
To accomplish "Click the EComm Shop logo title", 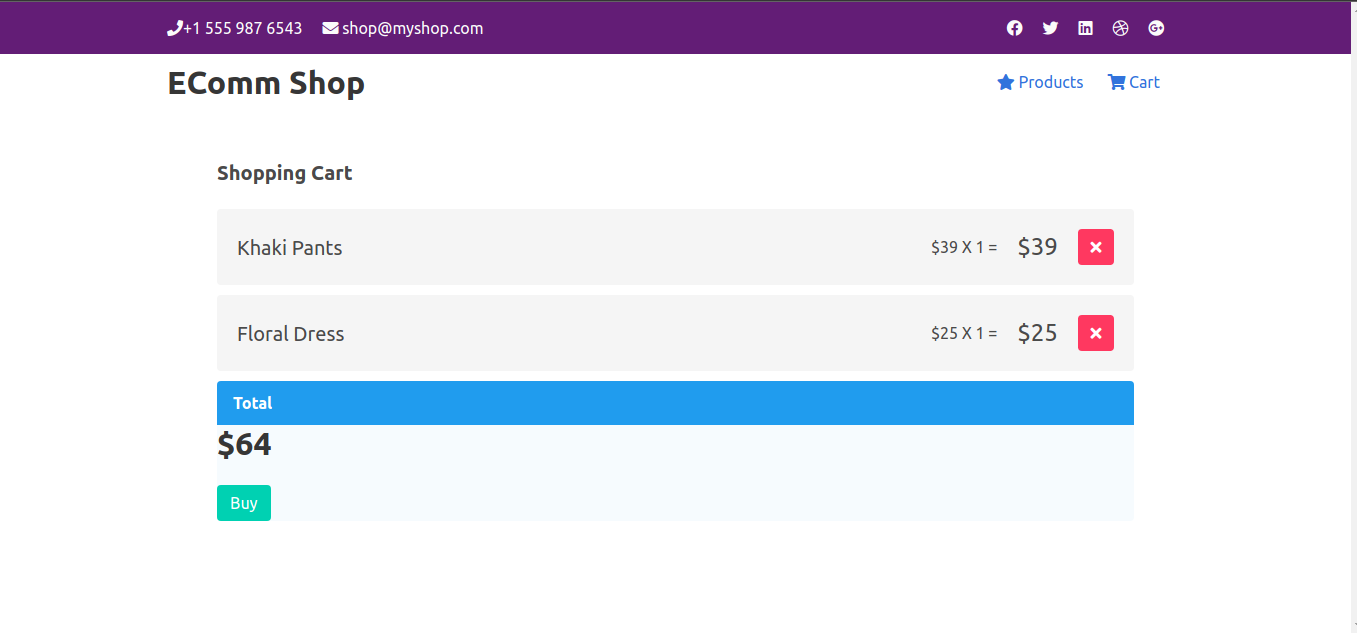I will pos(266,83).
